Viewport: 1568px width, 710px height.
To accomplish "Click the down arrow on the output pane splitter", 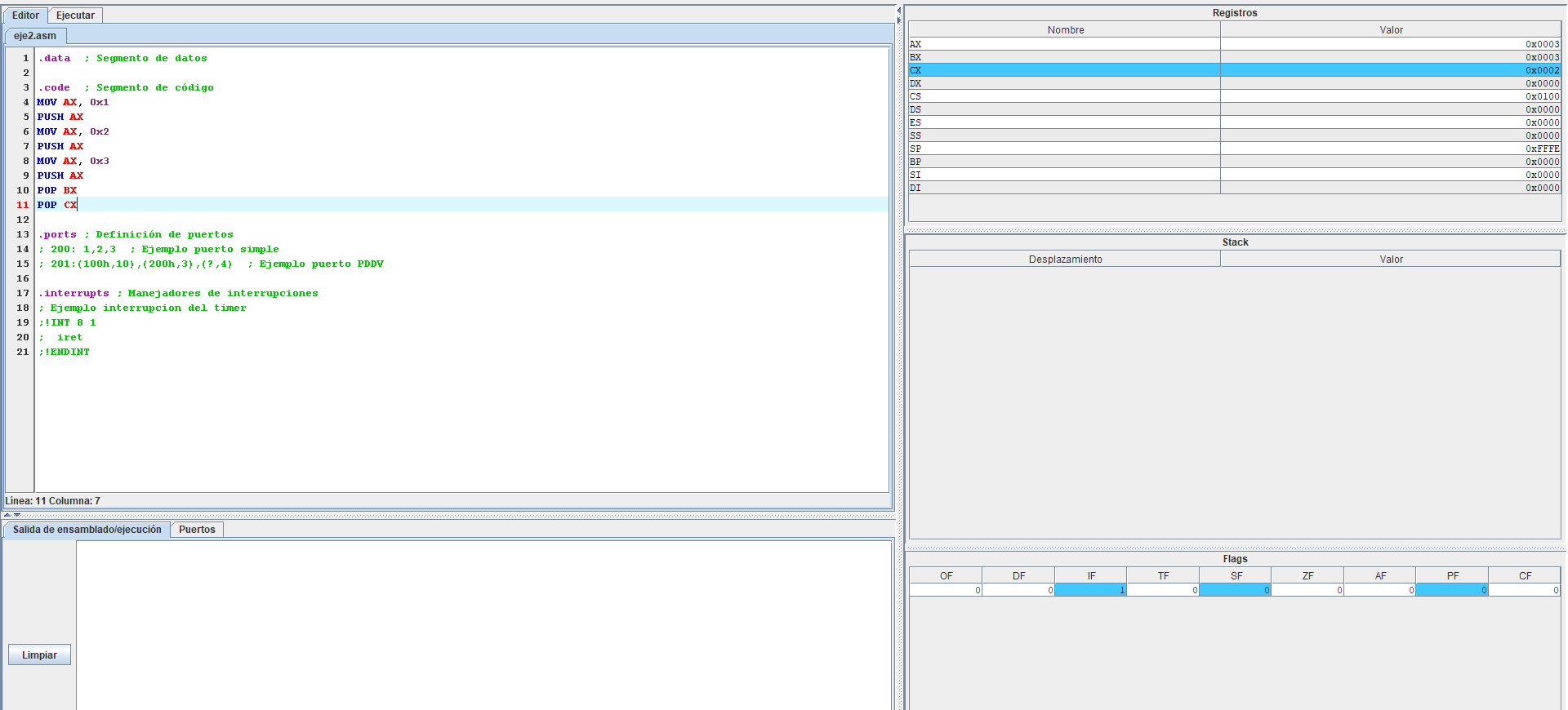I will [x=16, y=515].
